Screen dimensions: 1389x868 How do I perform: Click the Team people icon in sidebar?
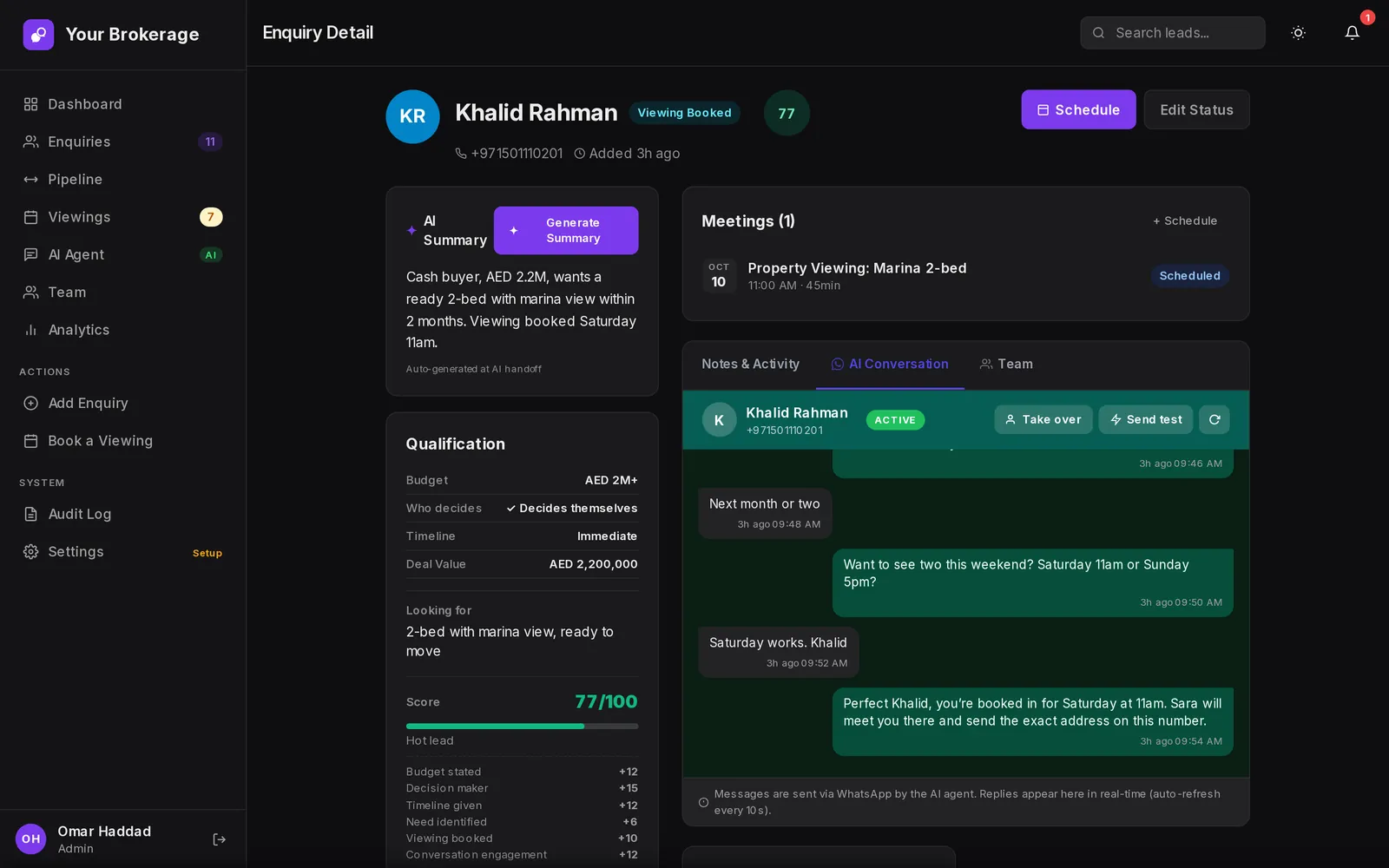tap(31, 293)
